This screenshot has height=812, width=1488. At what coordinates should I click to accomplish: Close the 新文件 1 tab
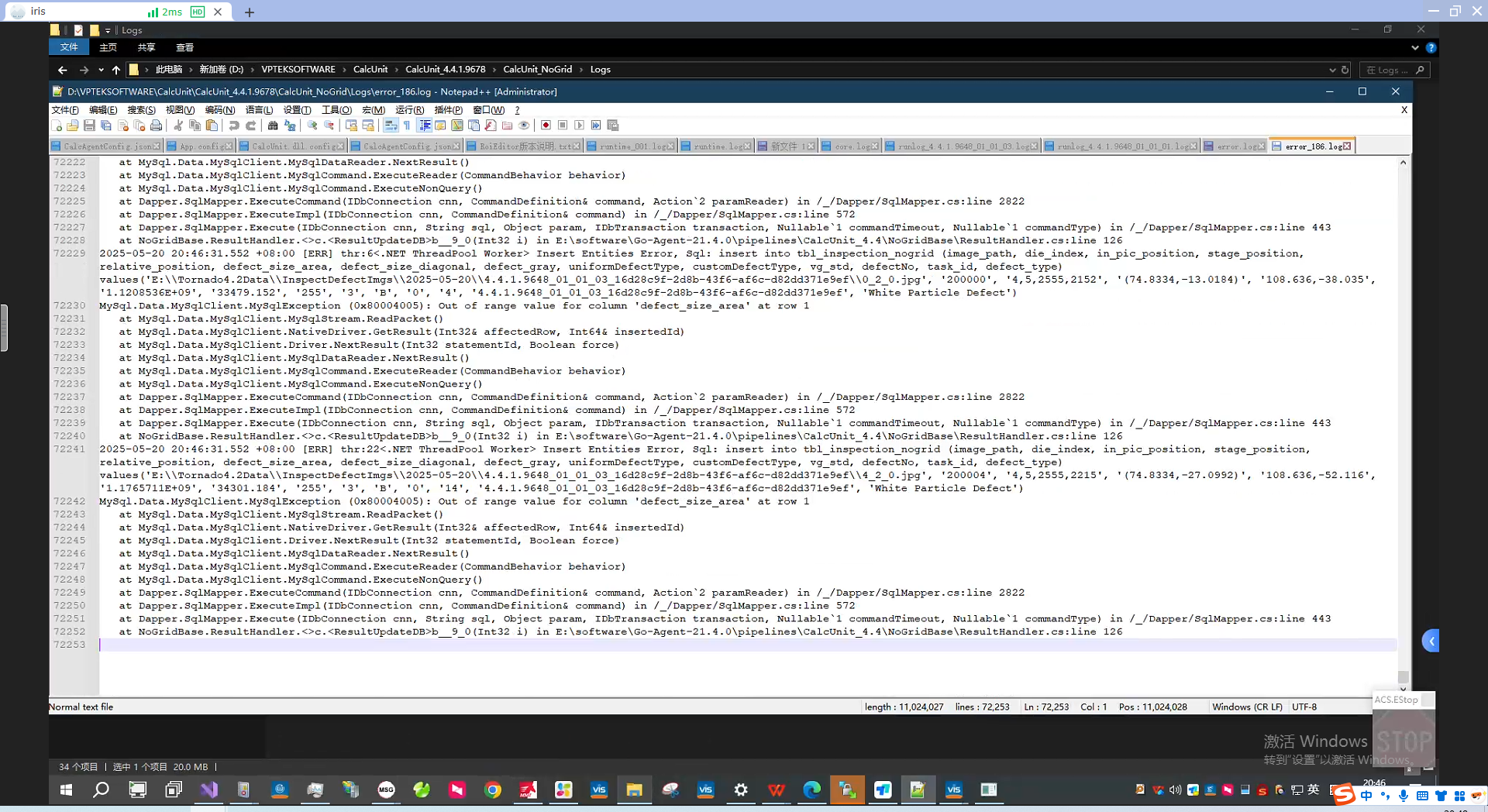[811, 146]
